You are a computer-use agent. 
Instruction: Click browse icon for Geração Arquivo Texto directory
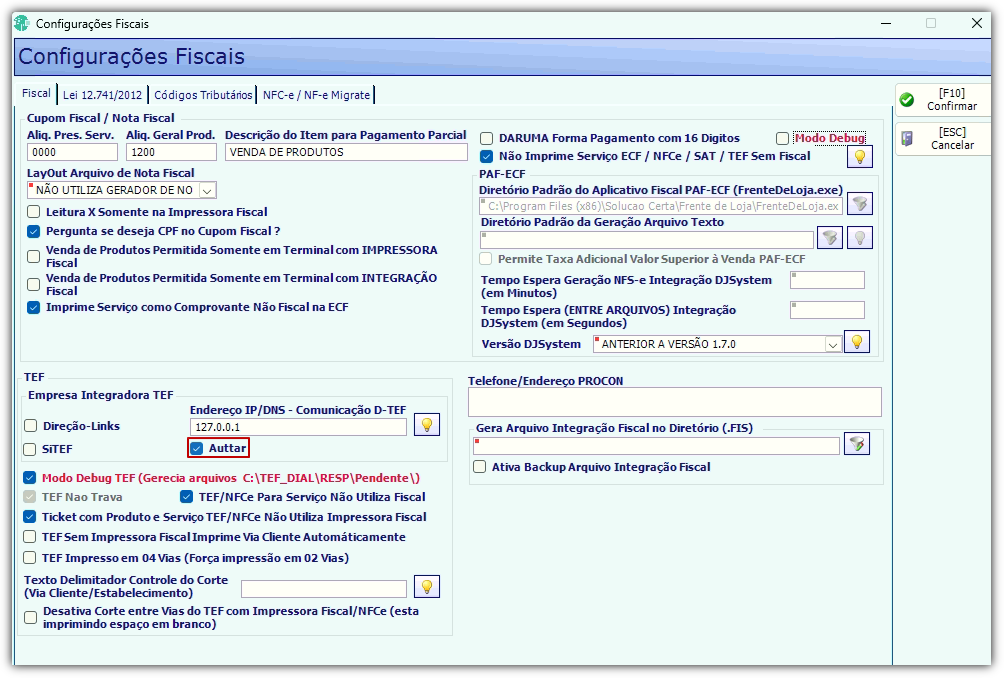point(830,238)
